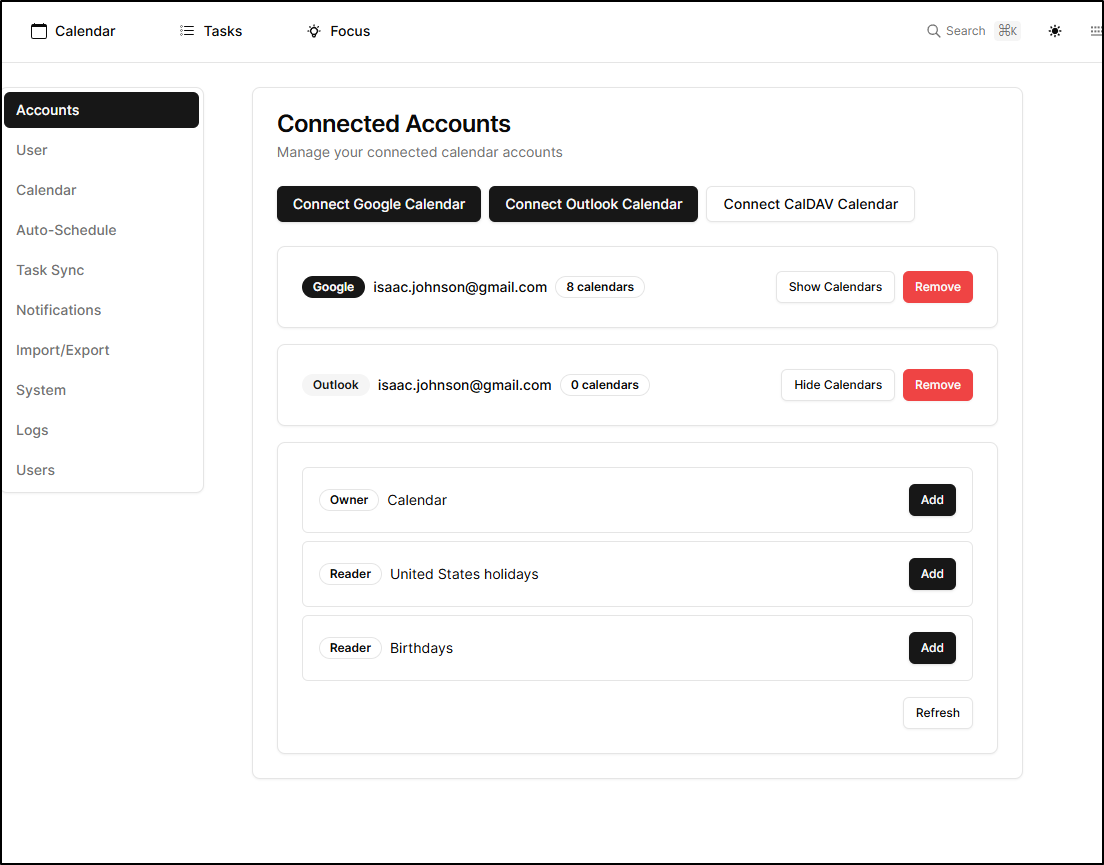Select User in the settings sidebar

101,150
